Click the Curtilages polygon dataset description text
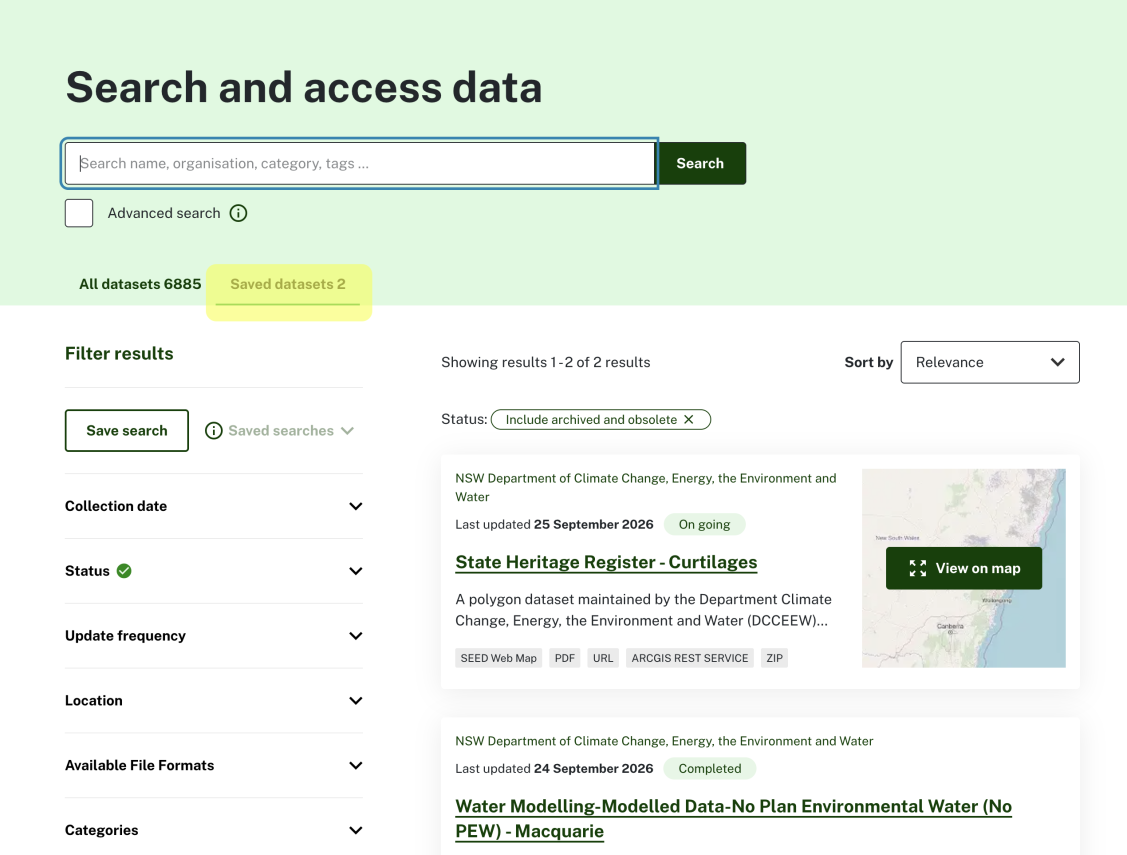This screenshot has height=855, width=1127. (643, 610)
